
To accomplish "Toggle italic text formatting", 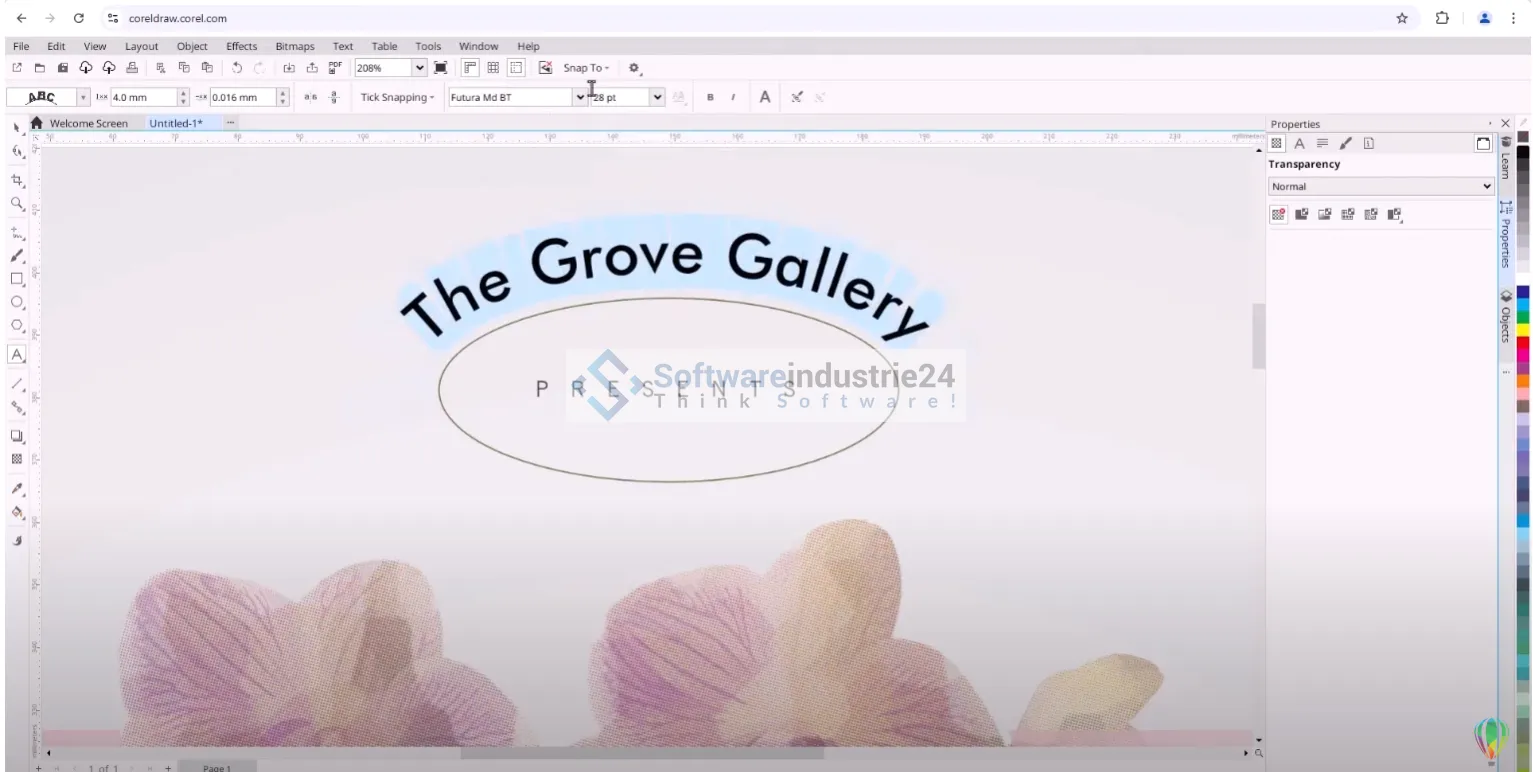I will (733, 97).
